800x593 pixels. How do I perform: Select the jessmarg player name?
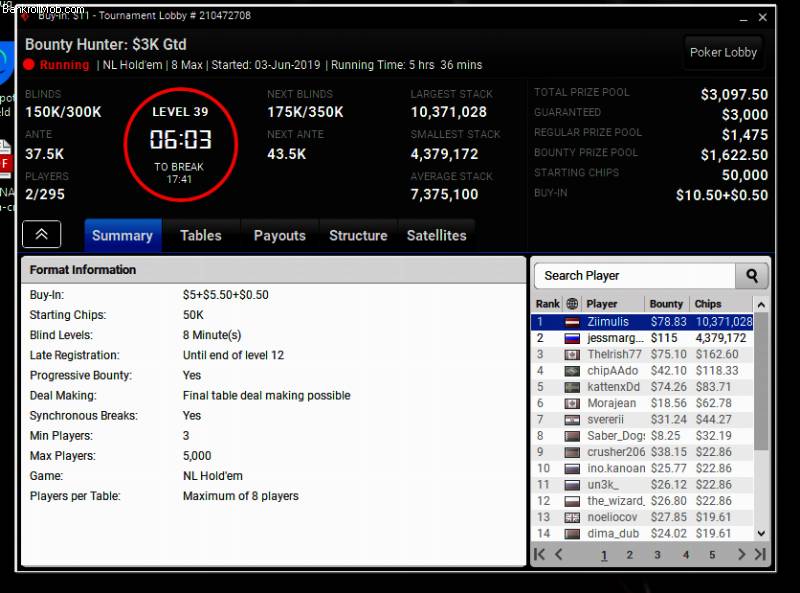coord(615,338)
